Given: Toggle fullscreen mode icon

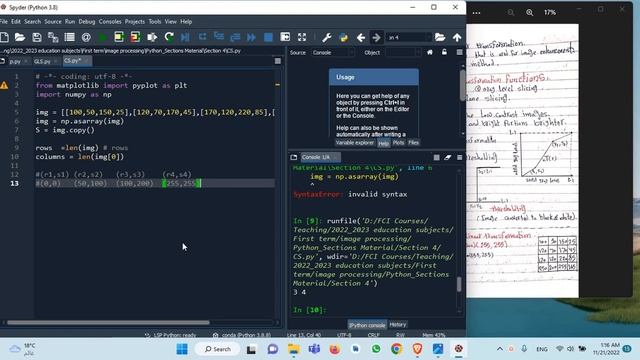Looking at the screenshot, I should pyautogui.click(x=302, y=38).
